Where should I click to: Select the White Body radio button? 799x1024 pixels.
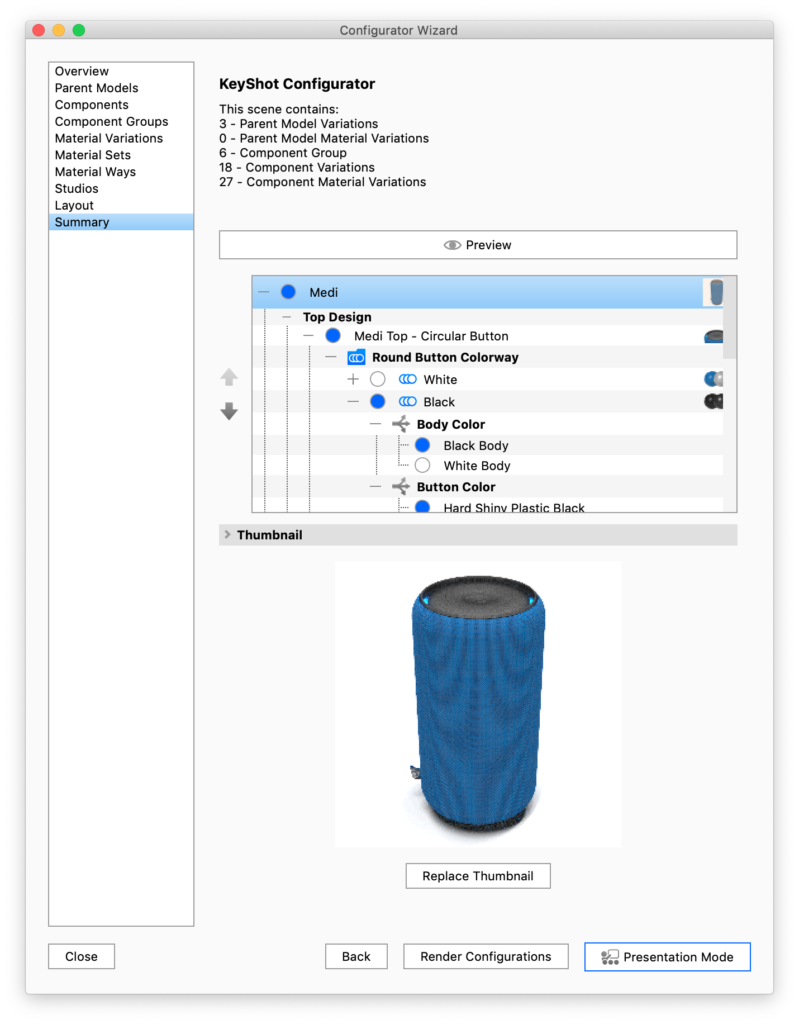pyautogui.click(x=422, y=466)
